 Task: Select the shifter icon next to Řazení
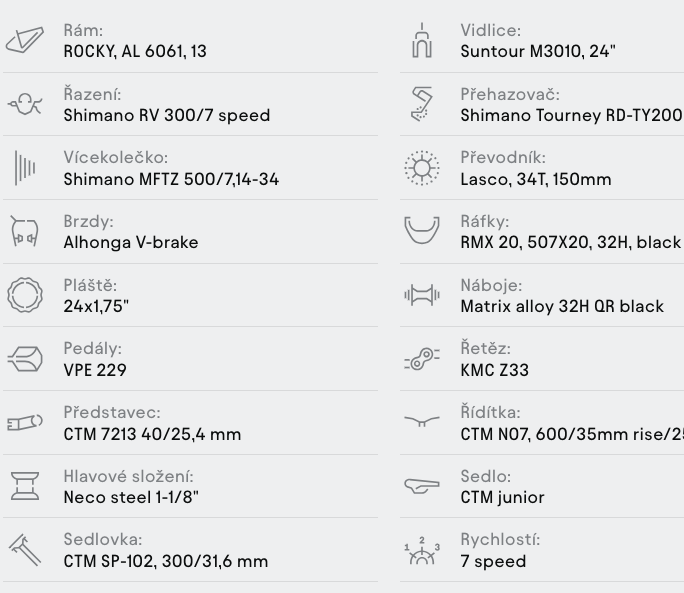tap(25, 104)
